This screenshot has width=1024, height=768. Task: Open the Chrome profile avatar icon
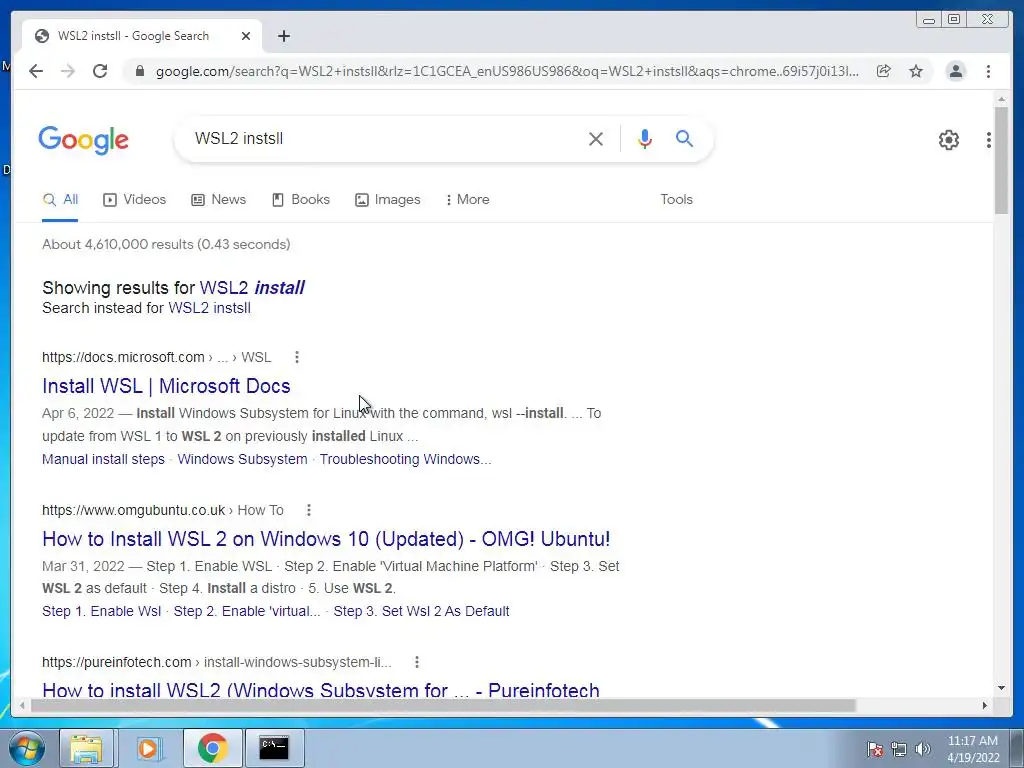pyautogui.click(x=955, y=71)
